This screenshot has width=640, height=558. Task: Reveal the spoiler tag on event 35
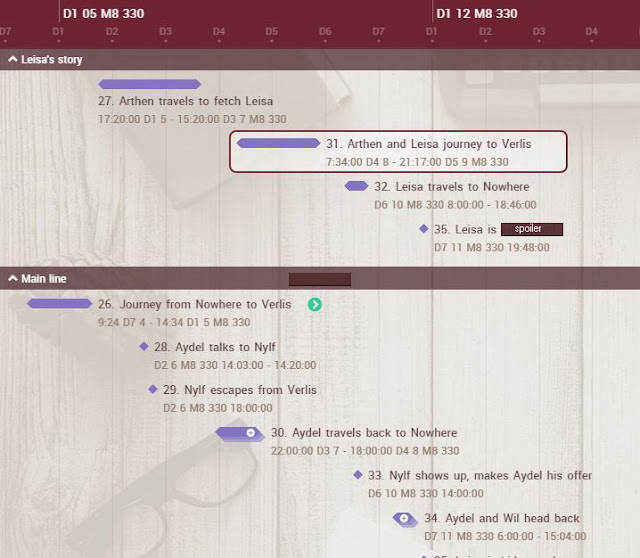(x=532, y=229)
